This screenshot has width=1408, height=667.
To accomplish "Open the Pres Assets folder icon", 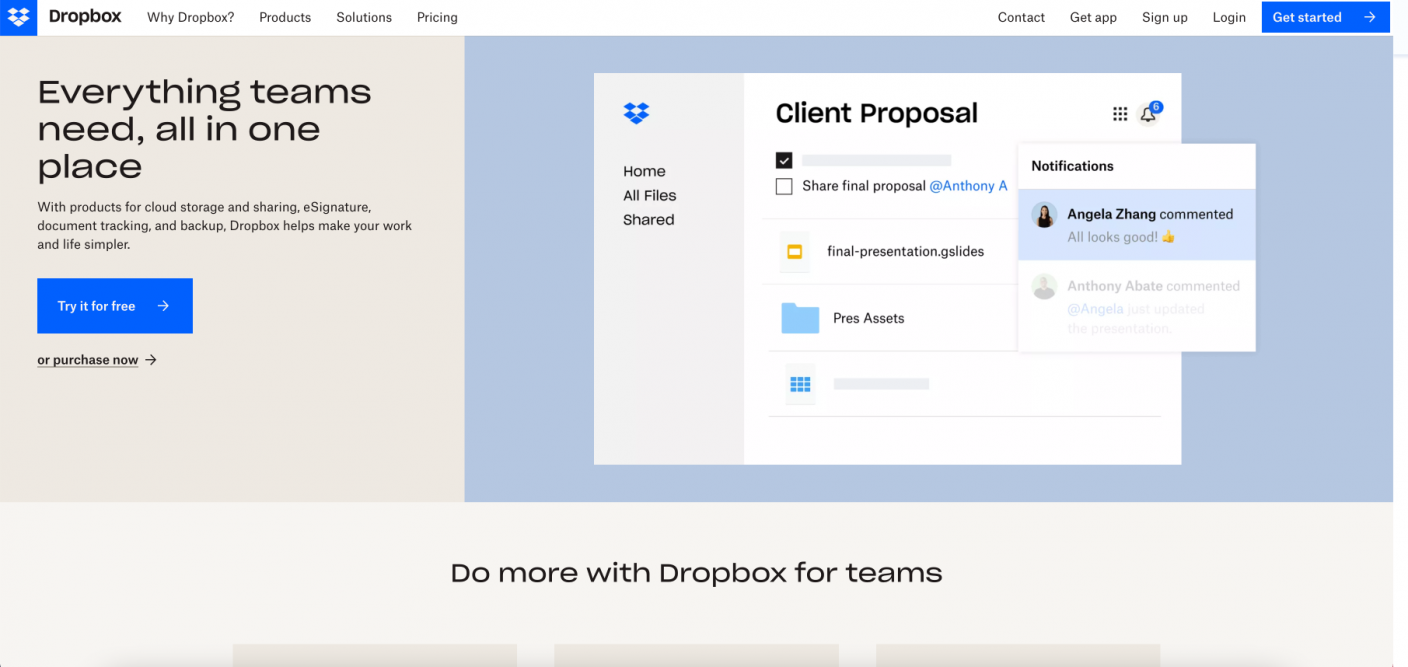I will (799, 317).
